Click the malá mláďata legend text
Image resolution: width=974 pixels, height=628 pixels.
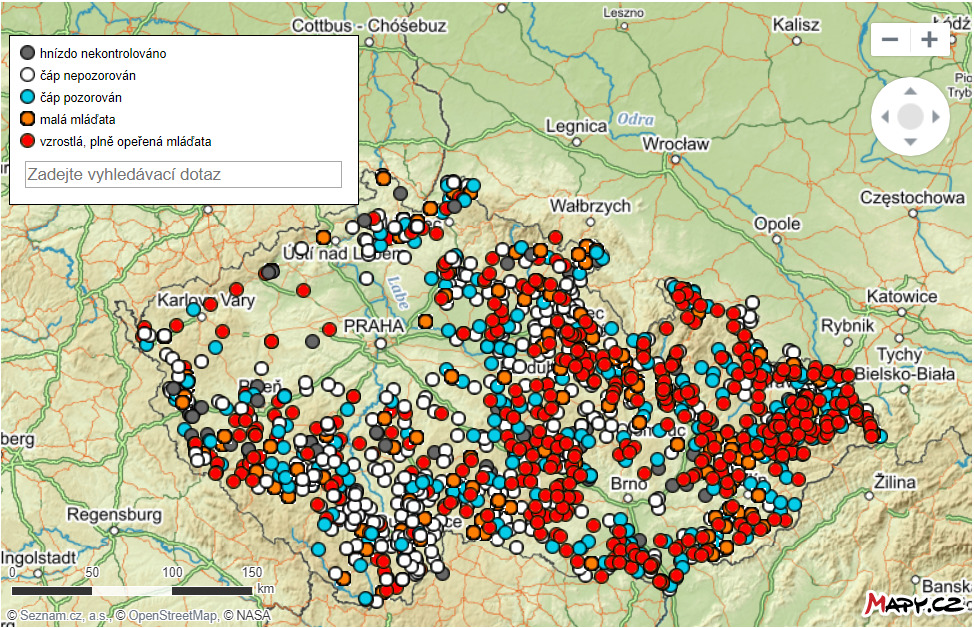click(78, 119)
